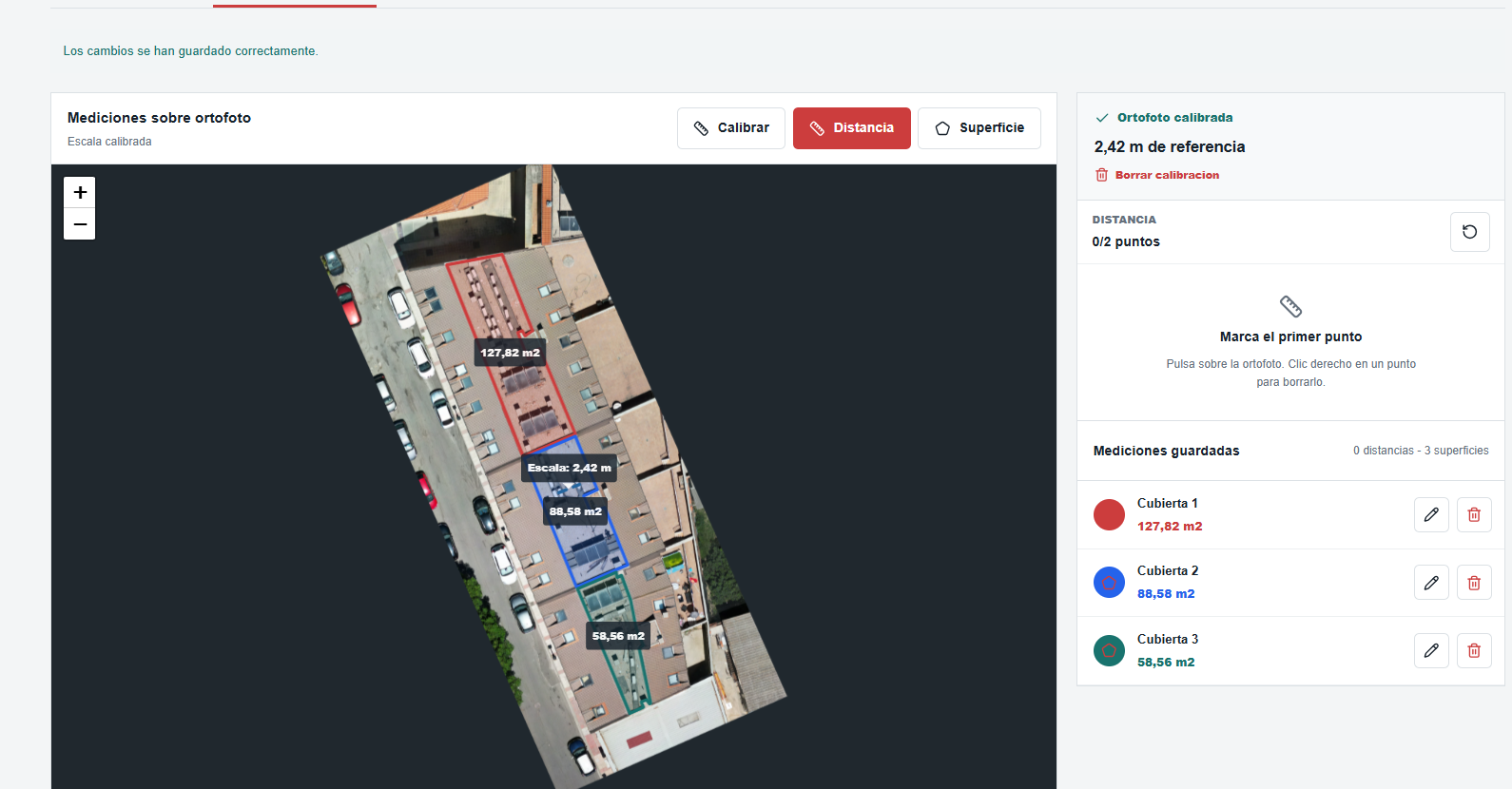Delete the Cubierta 2 measurement

click(1474, 583)
